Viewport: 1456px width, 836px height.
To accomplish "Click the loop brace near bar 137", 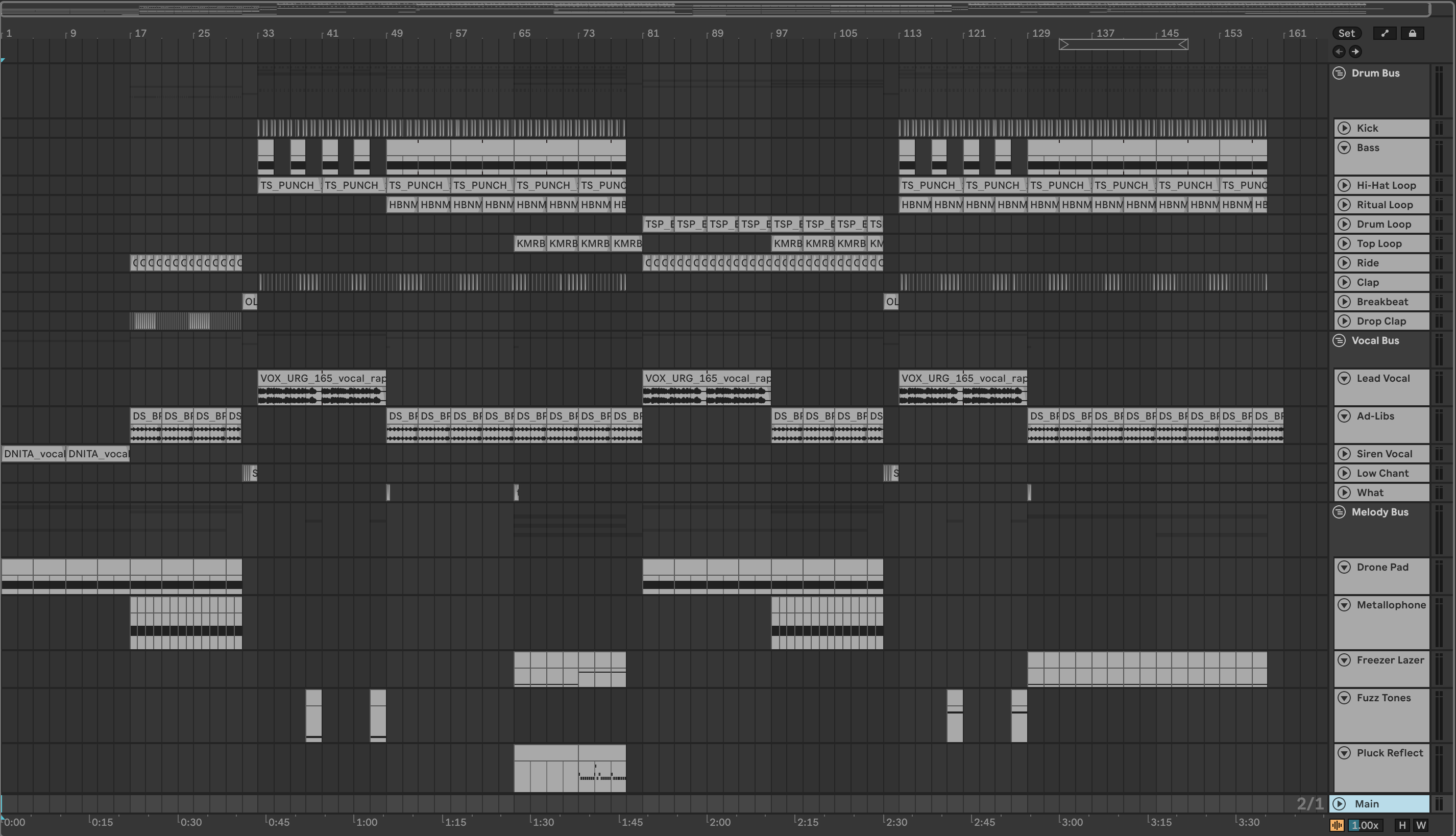I will [x=1124, y=44].
